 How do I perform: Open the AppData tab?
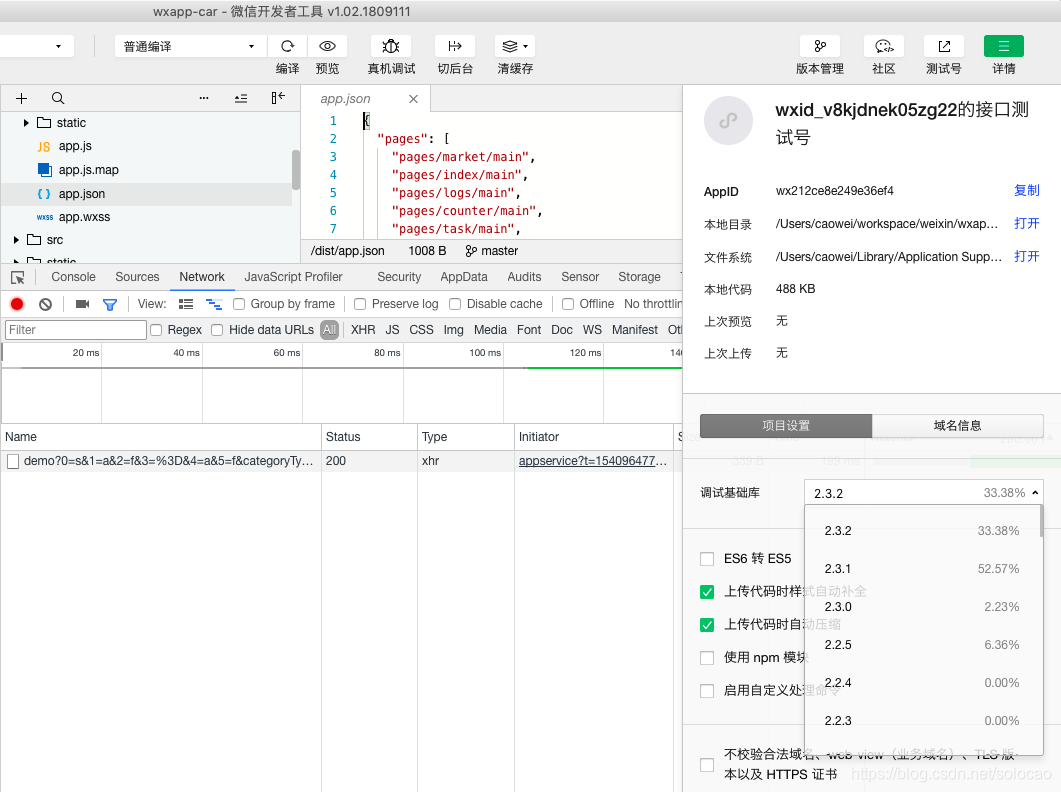[x=464, y=277]
